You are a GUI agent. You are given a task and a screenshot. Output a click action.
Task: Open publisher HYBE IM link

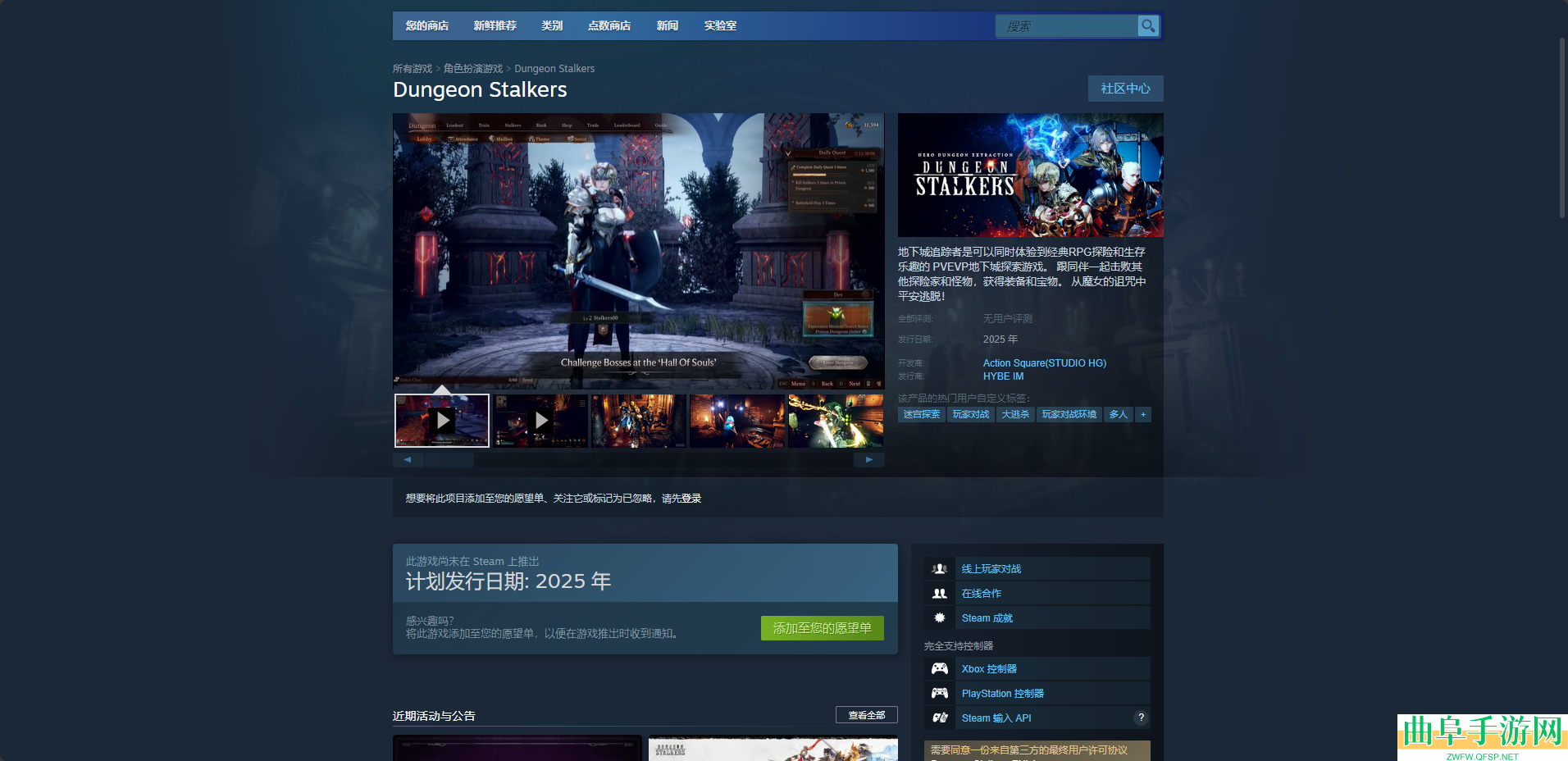(x=1003, y=376)
